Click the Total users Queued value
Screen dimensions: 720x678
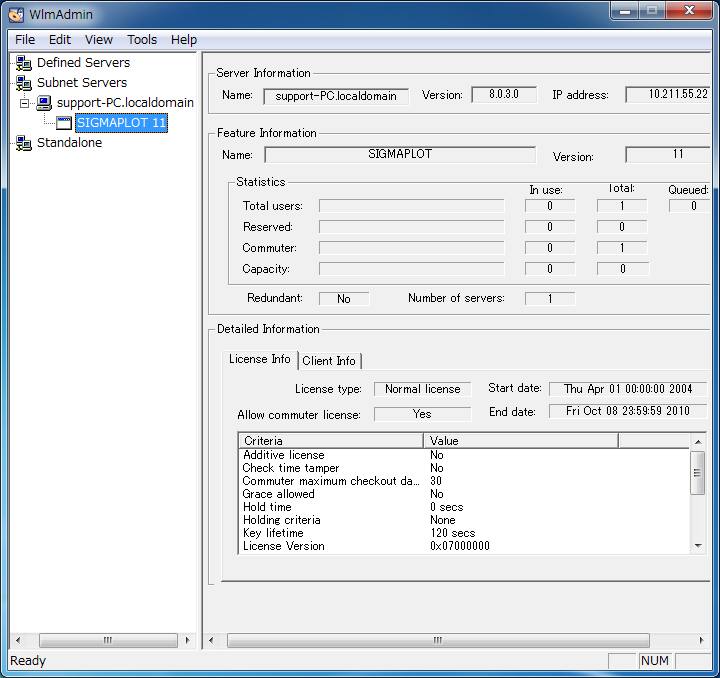tap(690, 206)
